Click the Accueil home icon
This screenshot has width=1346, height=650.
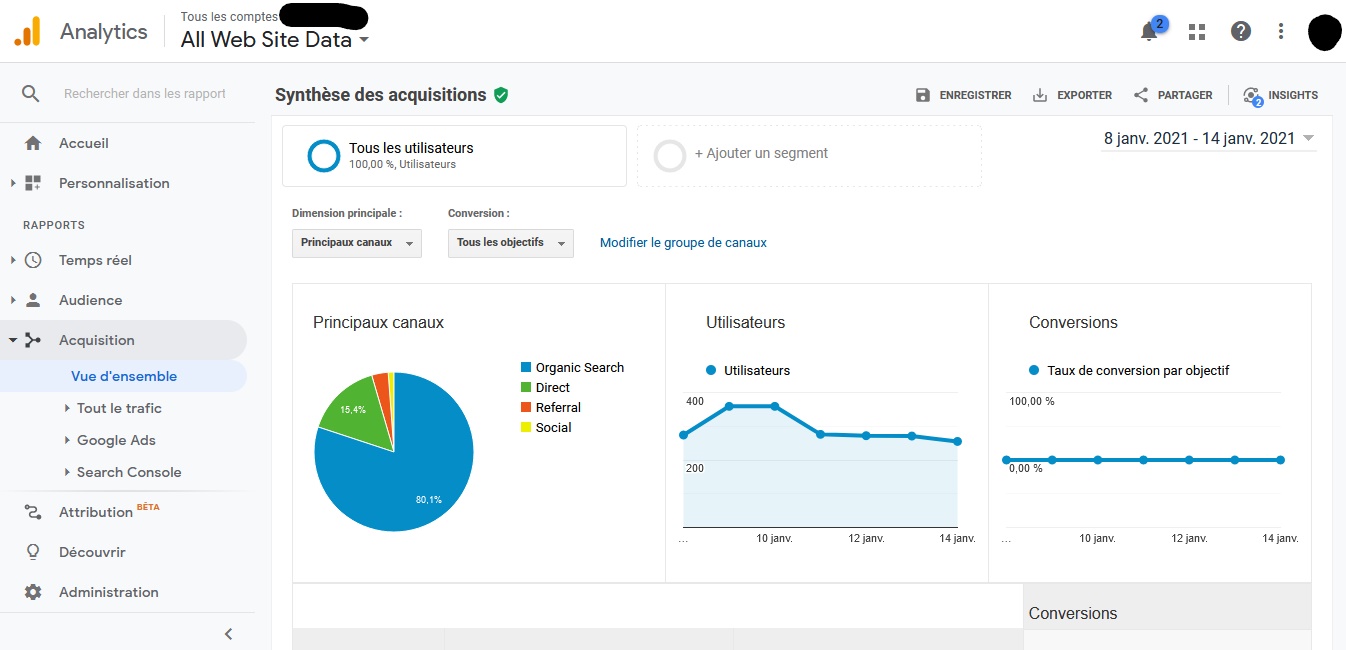(33, 143)
